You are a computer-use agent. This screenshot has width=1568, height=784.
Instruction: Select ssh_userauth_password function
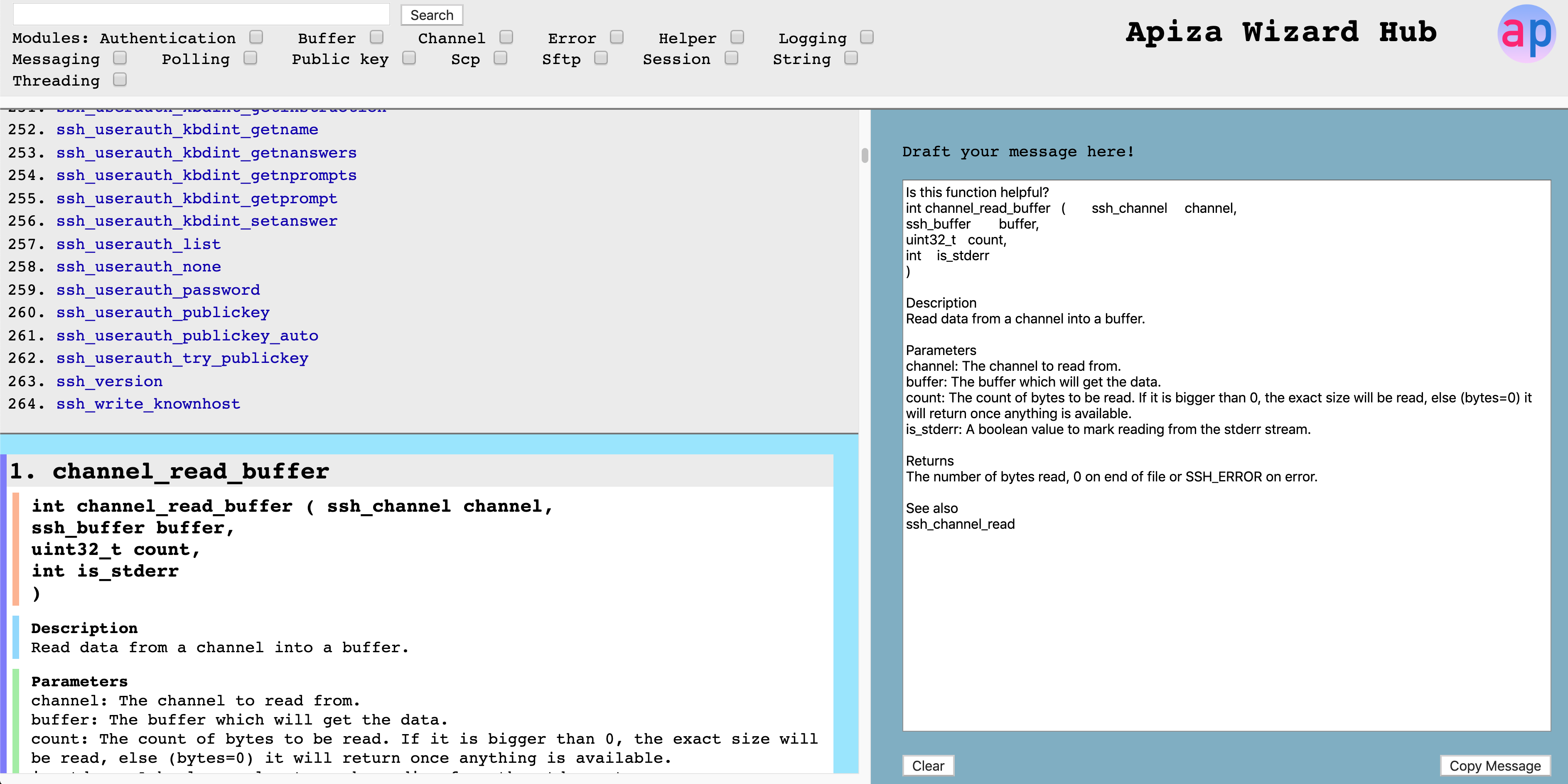coord(157,290)
